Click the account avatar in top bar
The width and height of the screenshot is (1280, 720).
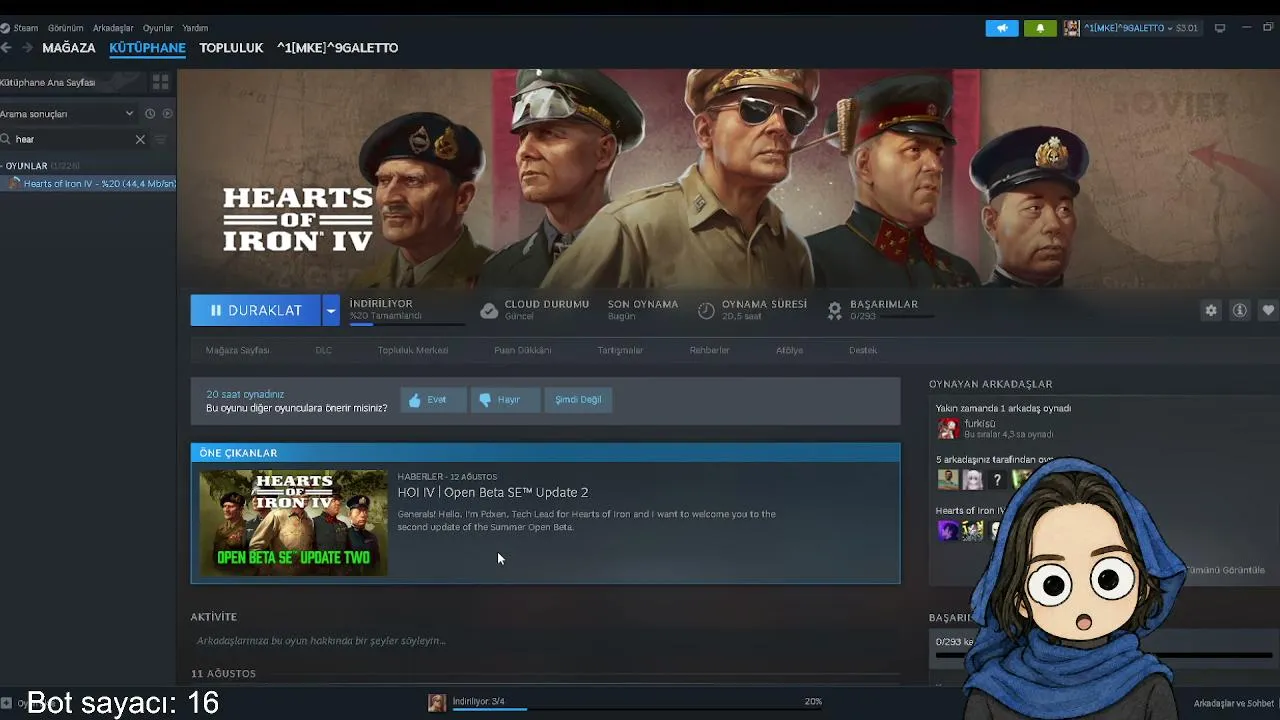tap(1071, 28)
